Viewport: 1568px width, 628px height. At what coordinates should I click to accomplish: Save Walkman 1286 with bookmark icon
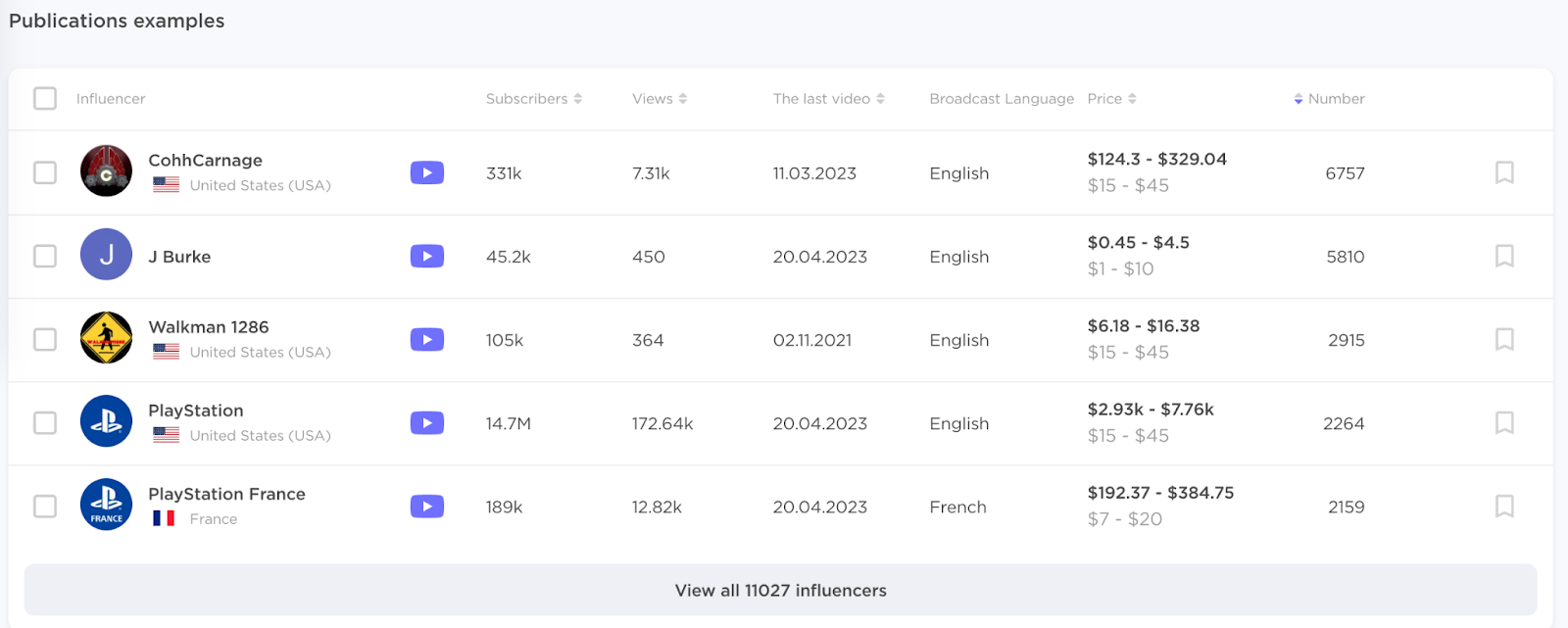pyautogui.click(x=1504, y=340)
